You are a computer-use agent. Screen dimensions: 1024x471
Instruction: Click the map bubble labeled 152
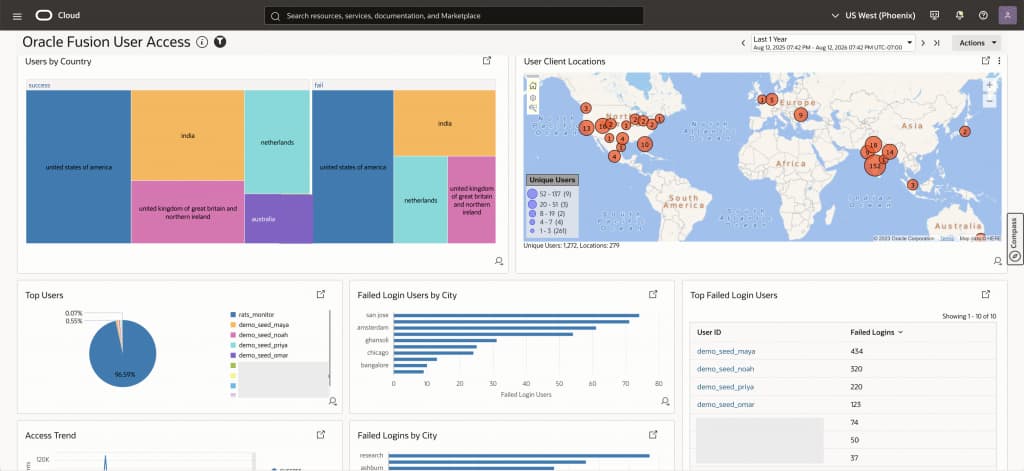(x=875, y=166)
